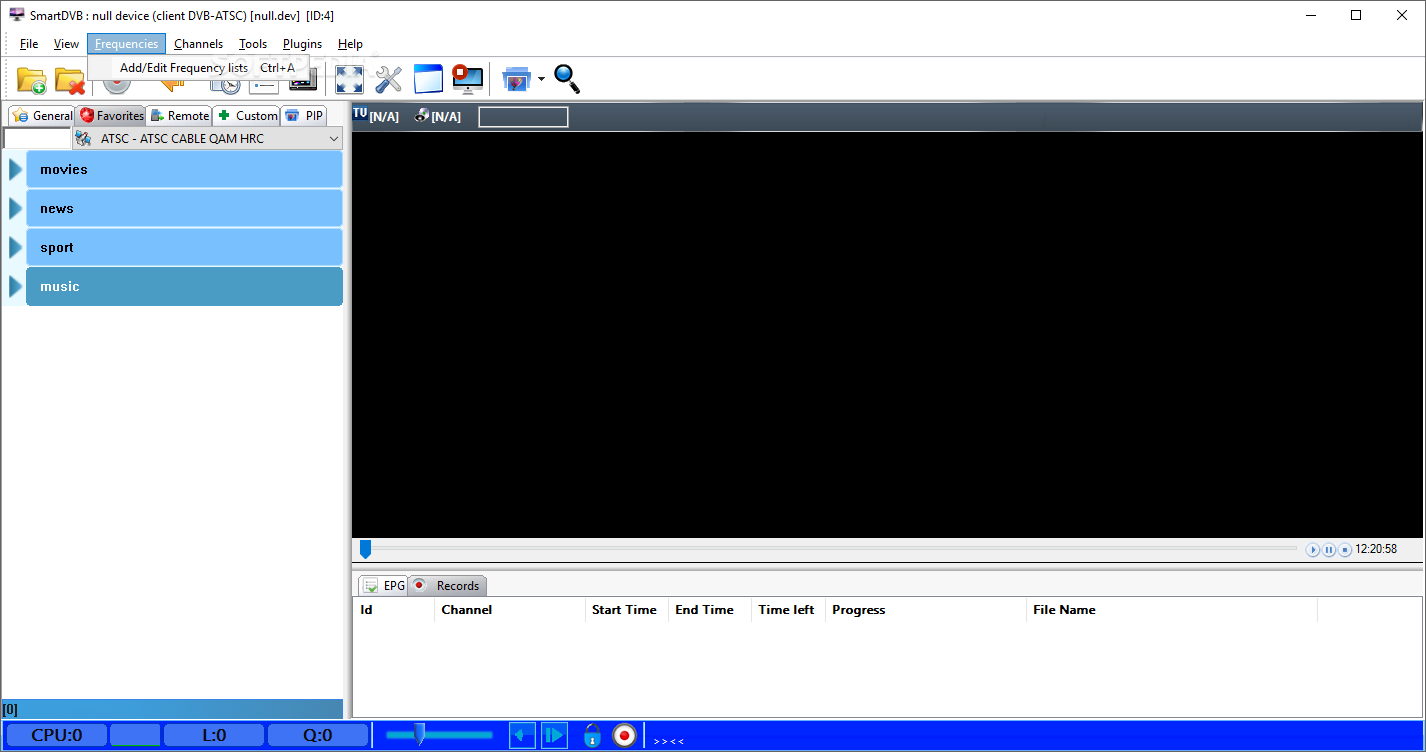This screenshot has height=752, width=1426.
Task: Open dropdown arrow next to snapshot icon
Action: click(541, 79)
